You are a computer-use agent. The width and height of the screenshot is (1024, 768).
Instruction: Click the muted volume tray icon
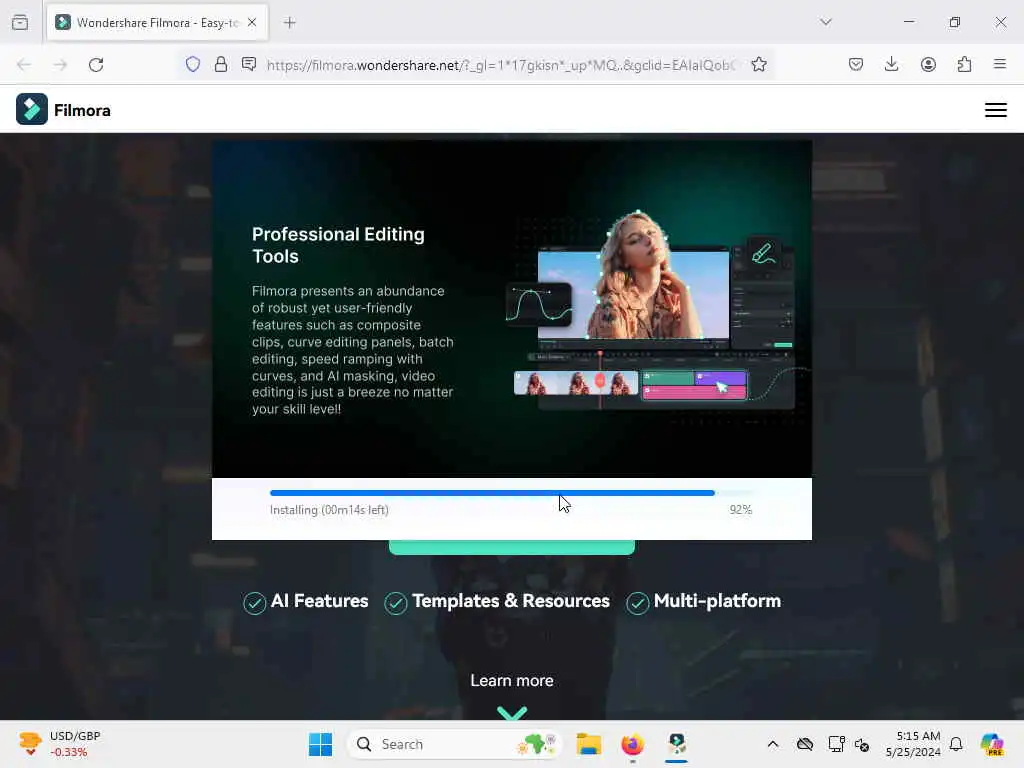coord(861,744)
